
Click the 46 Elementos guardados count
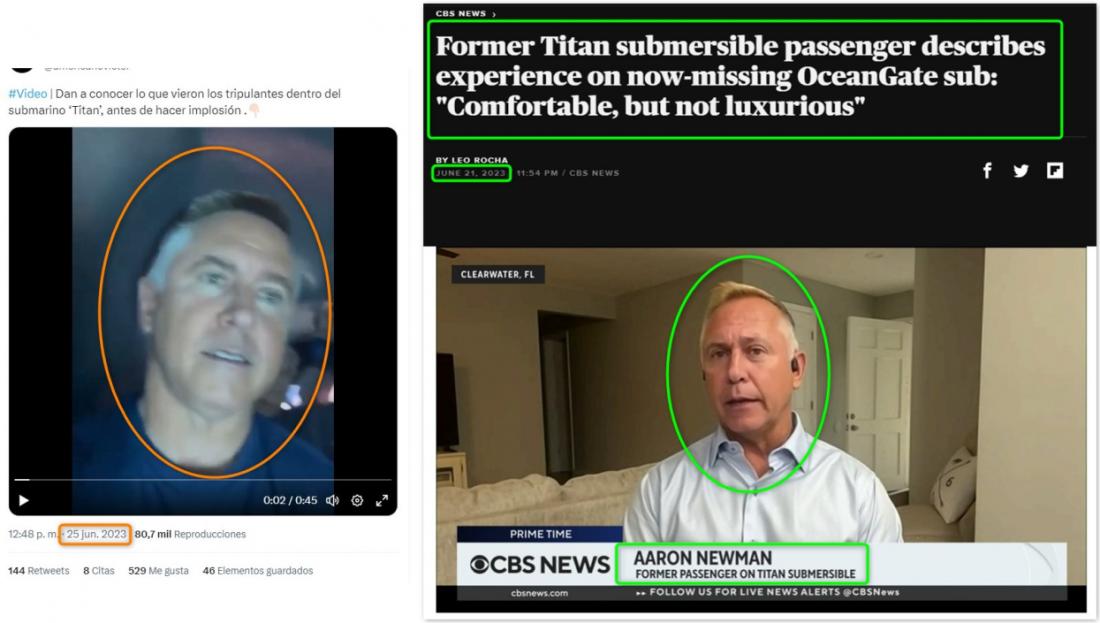coord(257,570)
